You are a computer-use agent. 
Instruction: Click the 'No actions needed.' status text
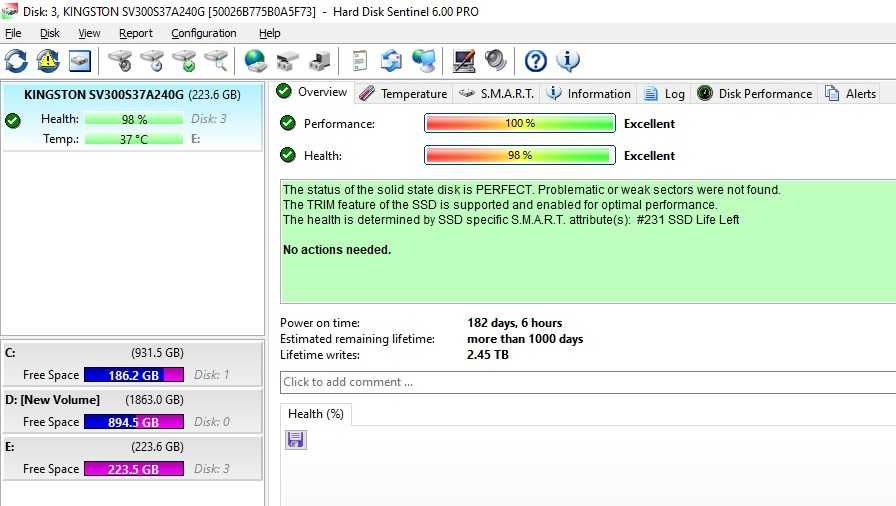click(x=337, y=250)
